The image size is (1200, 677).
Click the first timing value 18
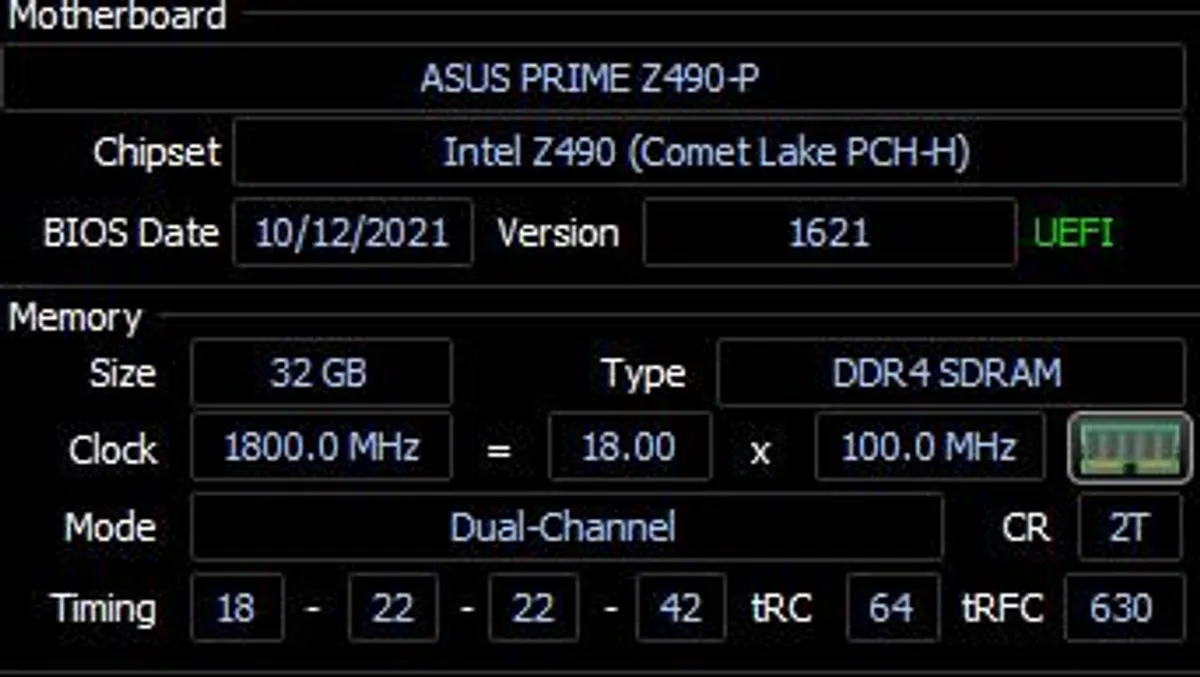[238, 607]
